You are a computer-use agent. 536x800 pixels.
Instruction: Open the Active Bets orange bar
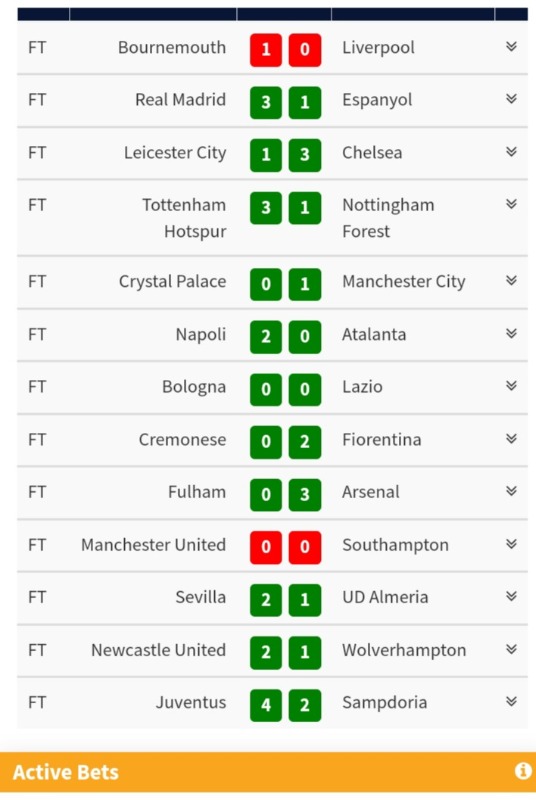(268, 772)
